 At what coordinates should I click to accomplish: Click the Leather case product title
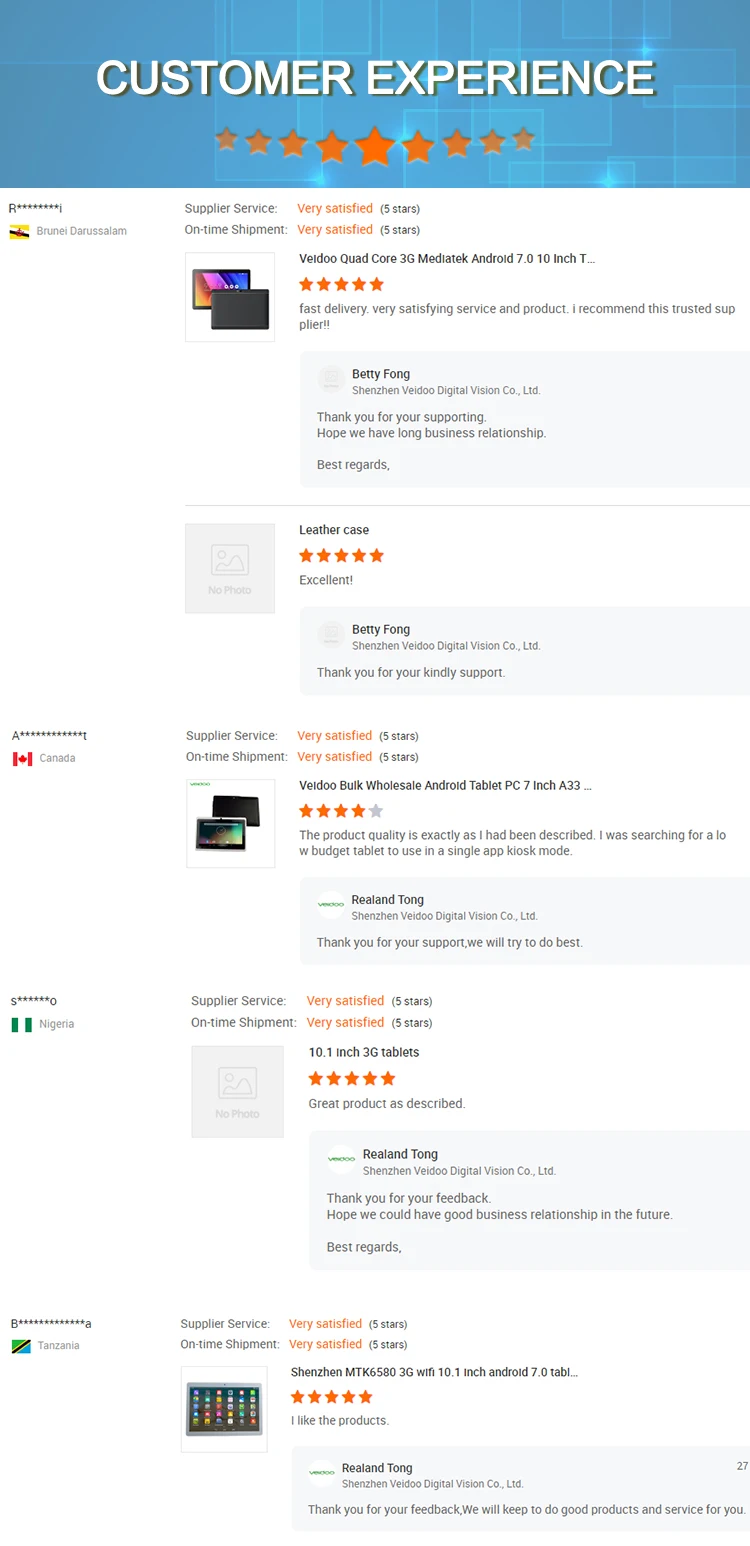pyautogui.click(x=334, y=530)
